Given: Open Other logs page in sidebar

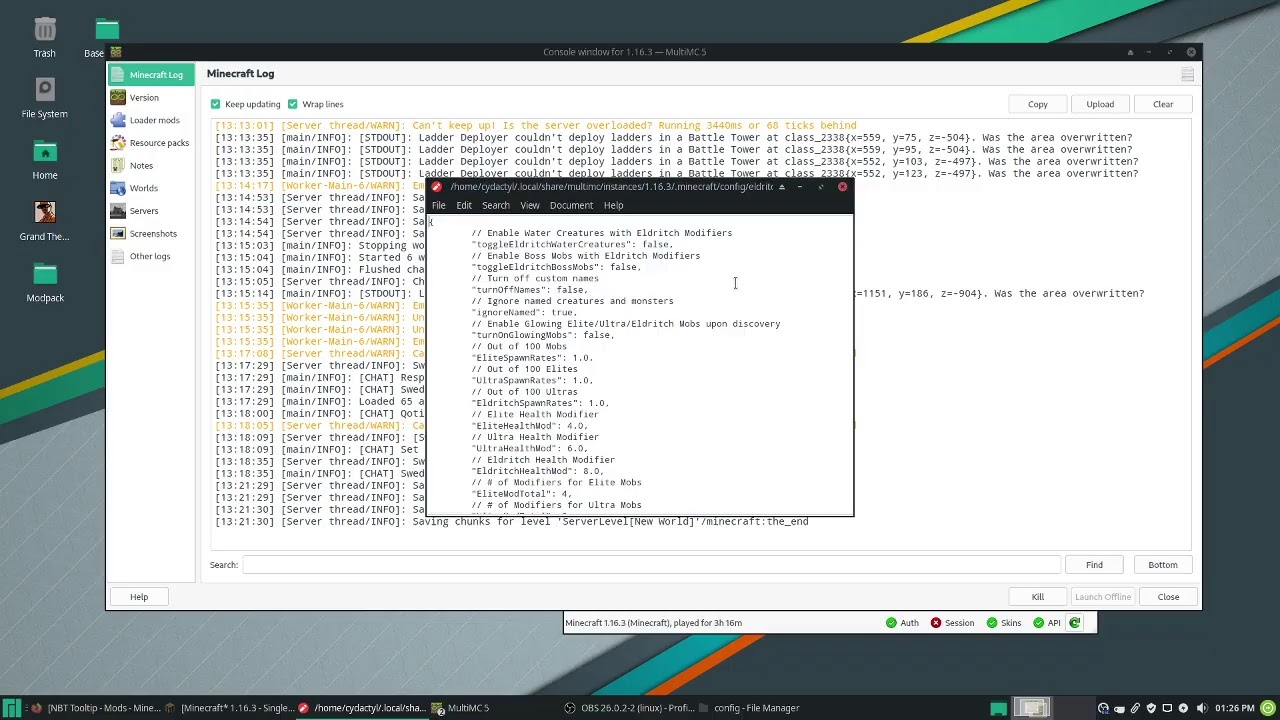Looking at the screenshot, I should point(150,256).
